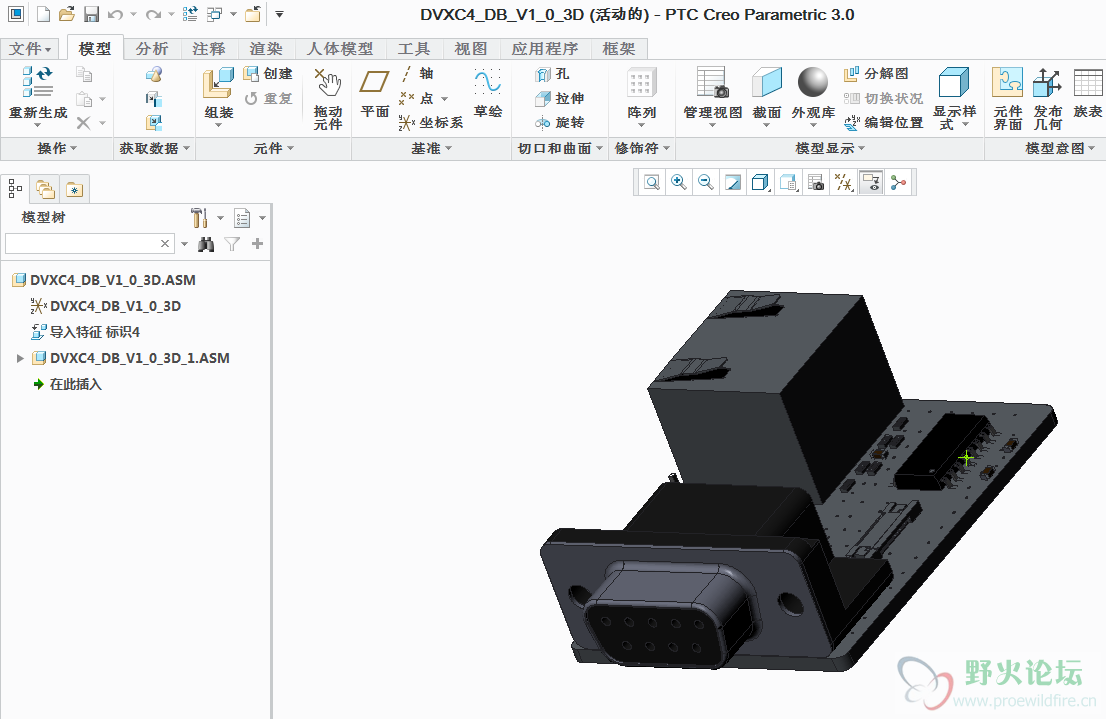Switch to the Annotate (注释) tab

209,49
